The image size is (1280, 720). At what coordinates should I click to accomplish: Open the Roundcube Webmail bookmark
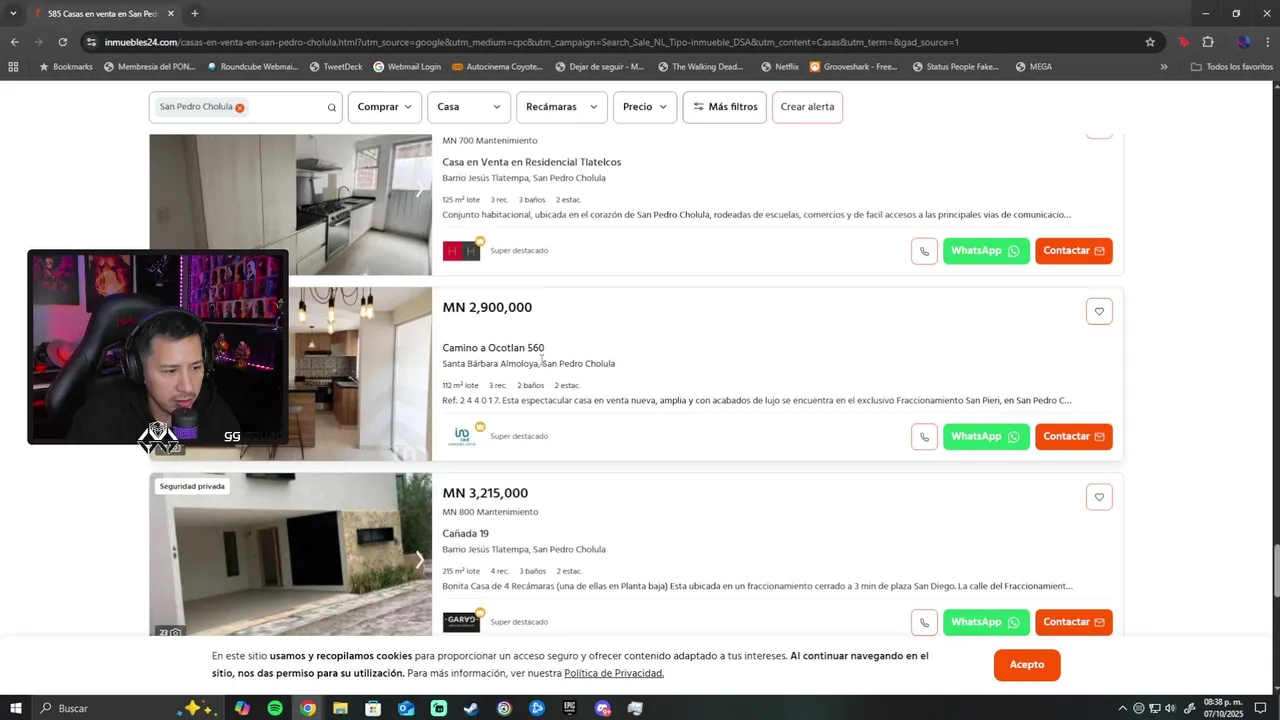[x=253, y=67]
